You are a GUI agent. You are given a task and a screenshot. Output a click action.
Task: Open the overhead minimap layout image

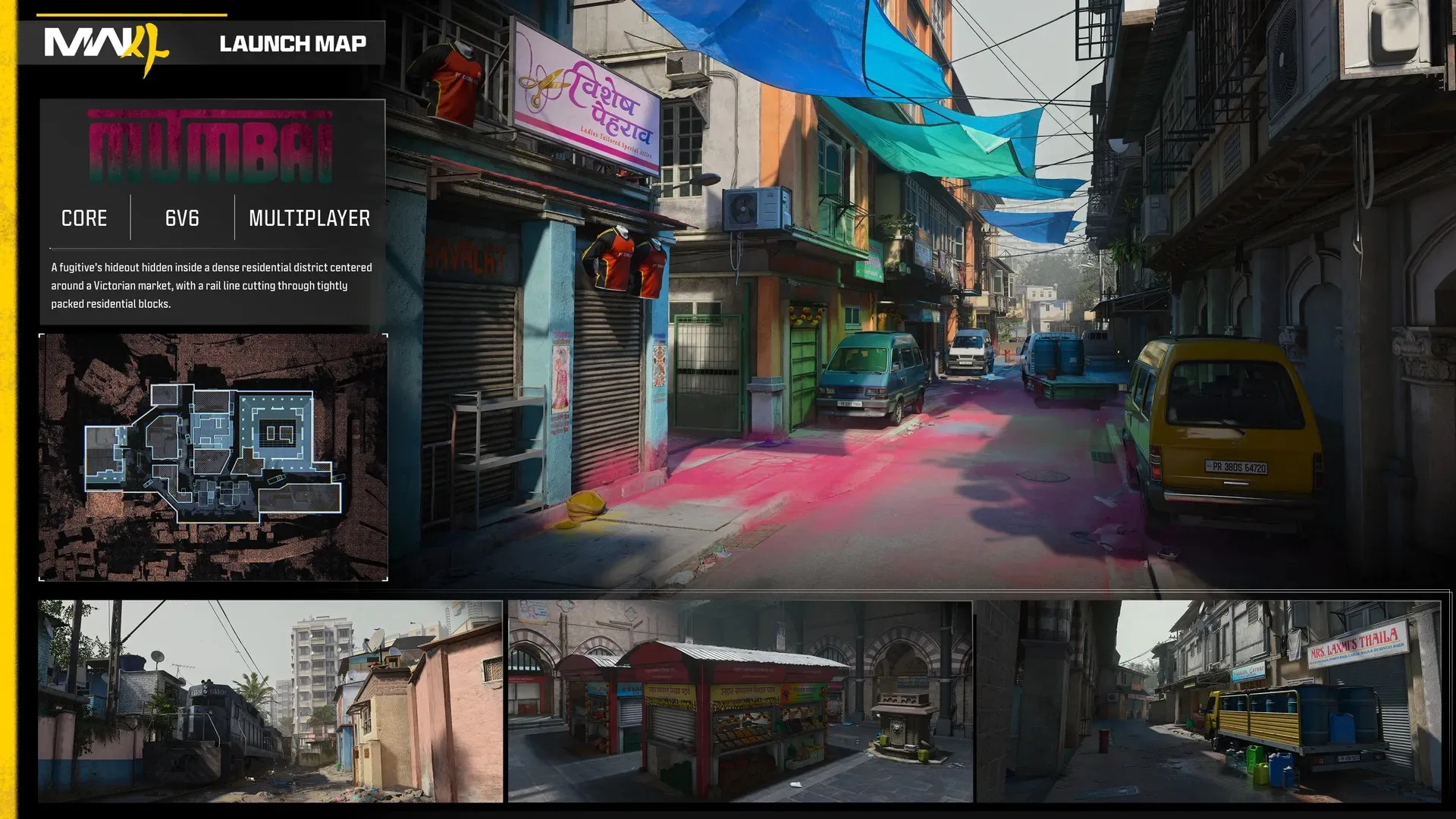(213, 457)
